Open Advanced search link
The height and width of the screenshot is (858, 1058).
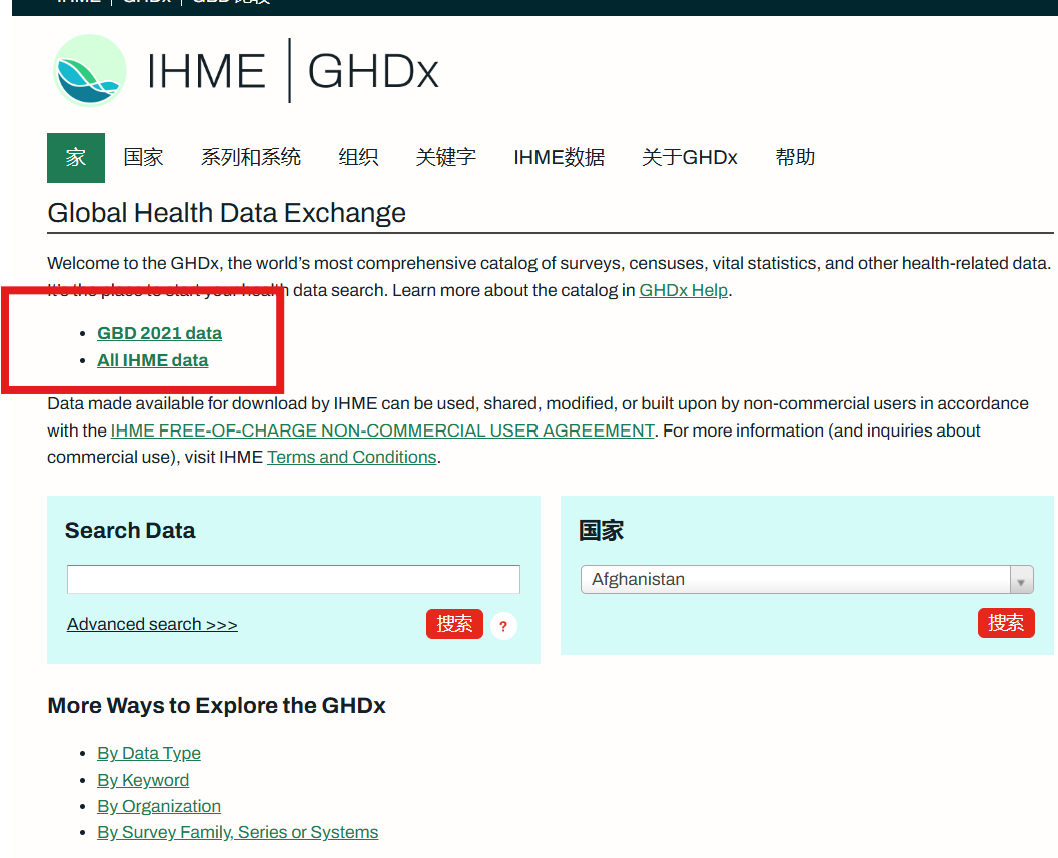pyautogui.click(x=152, y=625)
